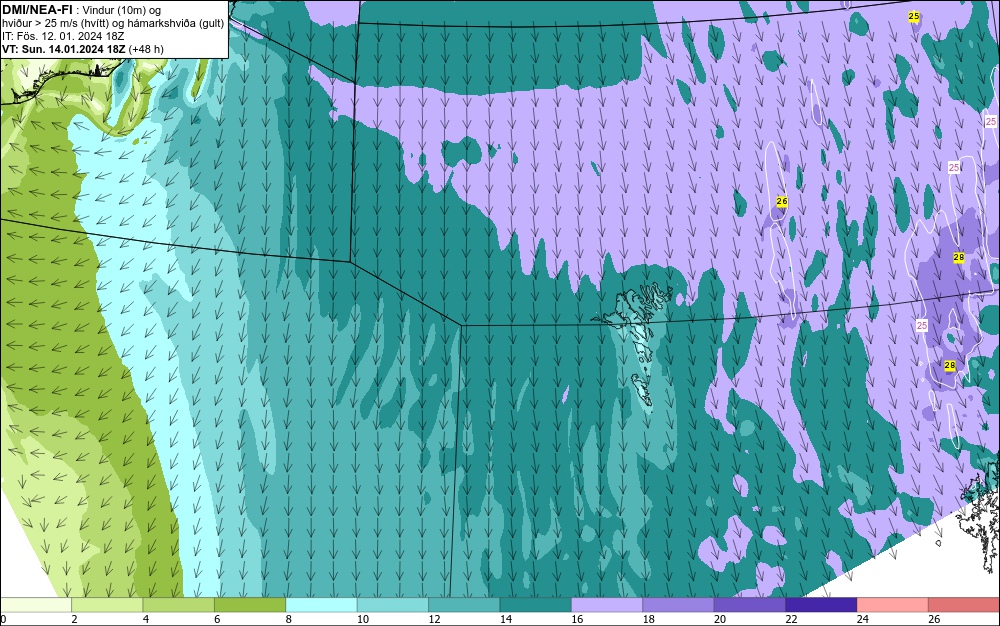Pick the red legend swatch above 26 m/s
Viewport: 1000px width, 626px height.
(x=964, y=605)
